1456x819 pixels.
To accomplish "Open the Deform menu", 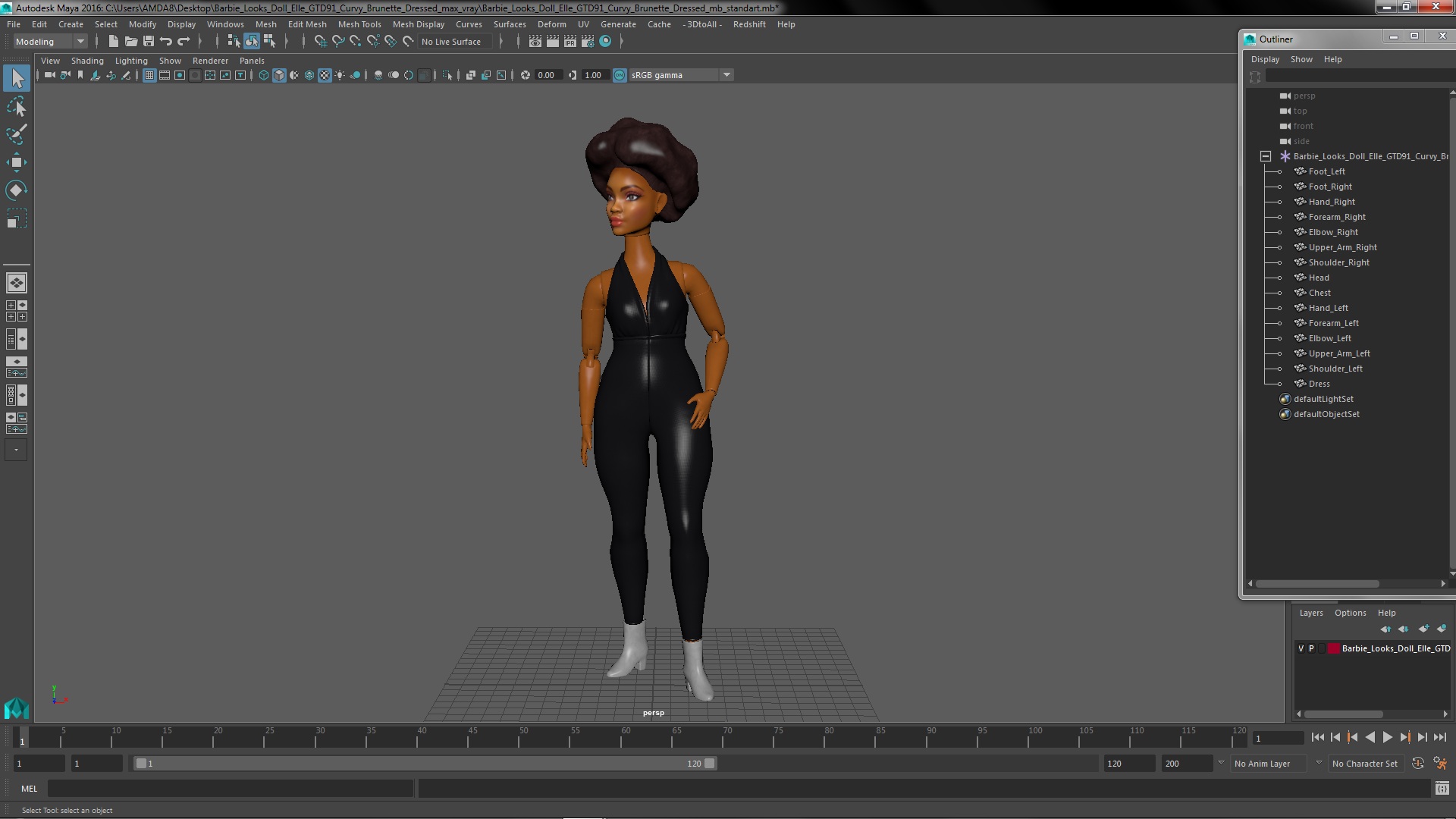I will [551, 24].
